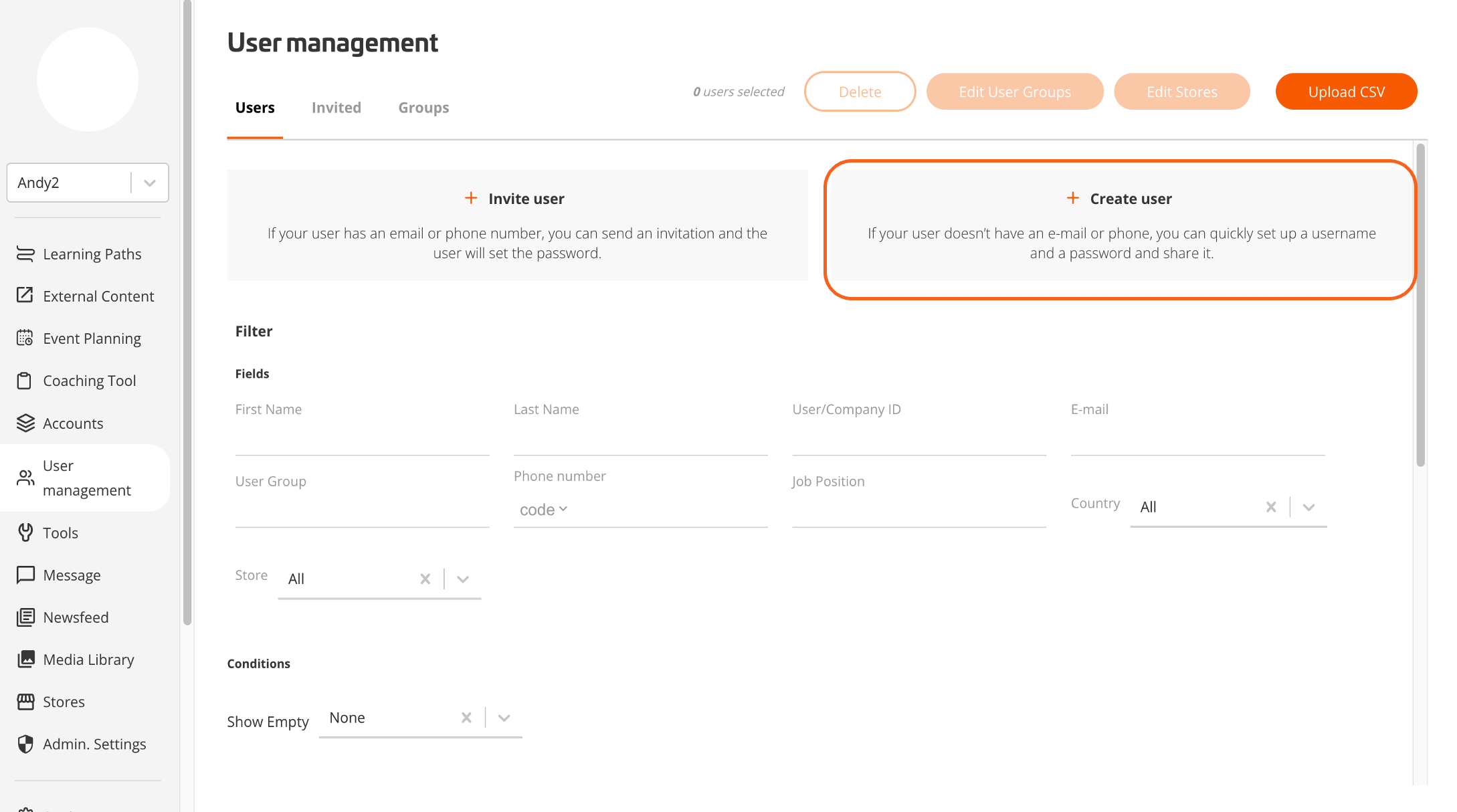Screen dimensions: 1457x812
Task: Switch to the Invited tab
Action: pos(336,108)
